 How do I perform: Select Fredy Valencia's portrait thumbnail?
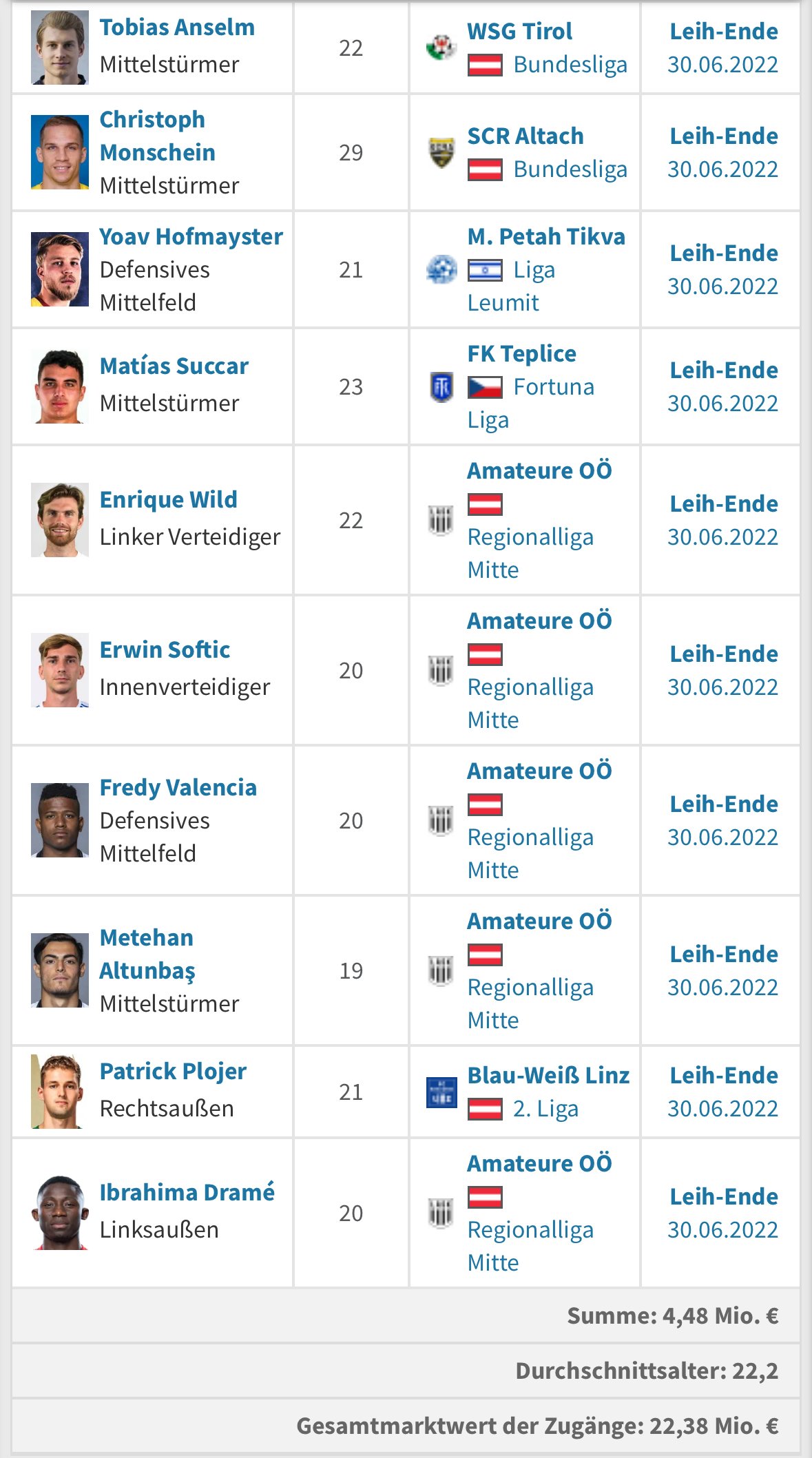click(60, 820)
